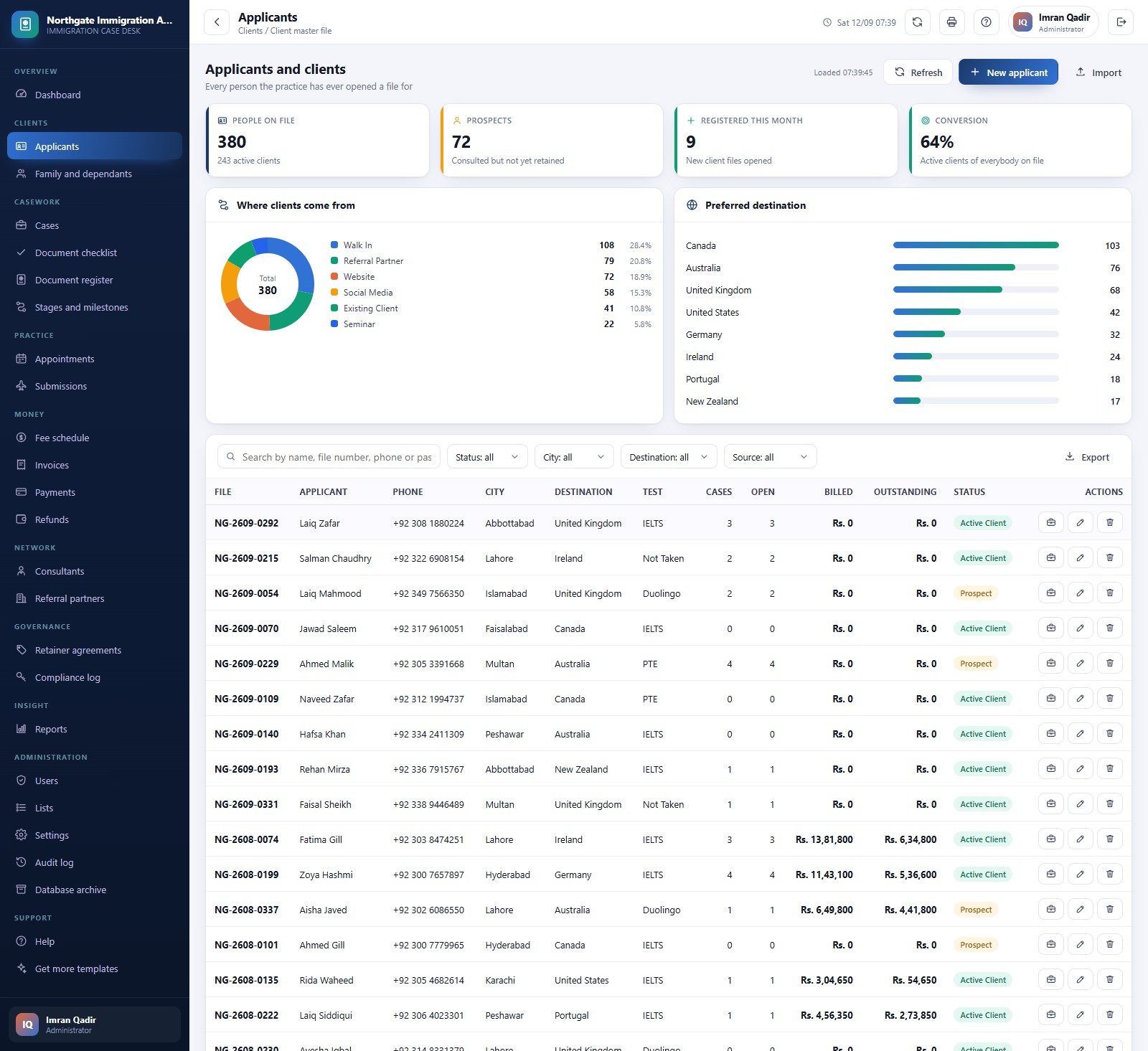
Task: Delete the Laiq Siddiqui applicant record
Action: pos(1109,1014)
